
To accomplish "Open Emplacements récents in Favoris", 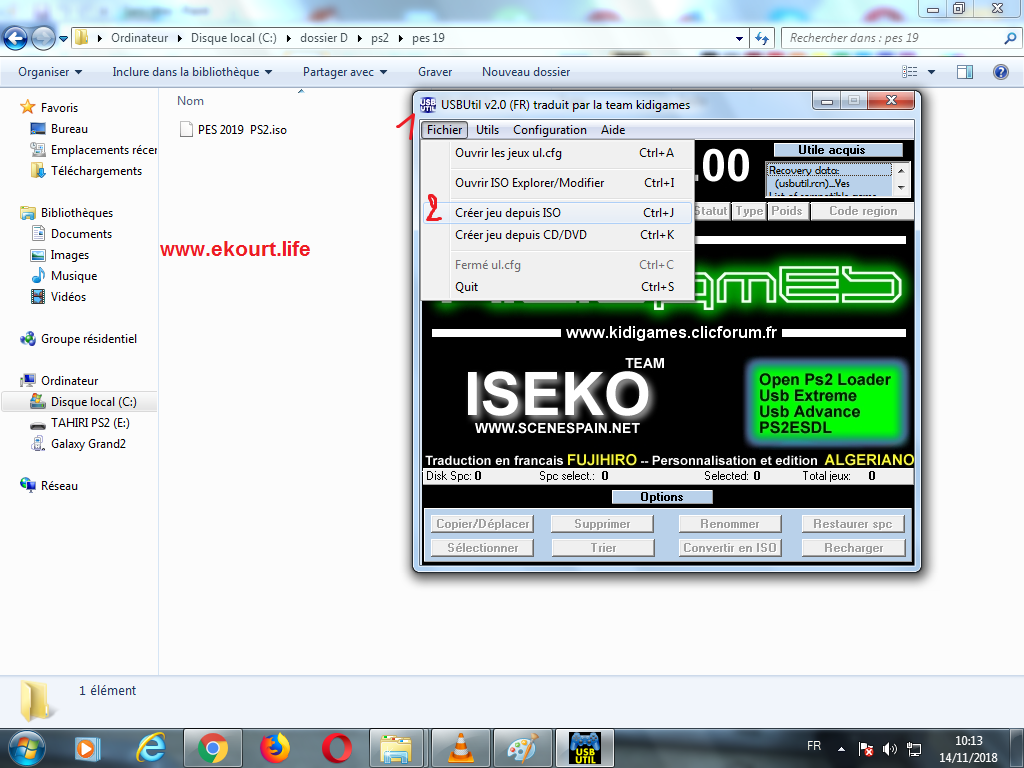I will (x=93, y=150).
